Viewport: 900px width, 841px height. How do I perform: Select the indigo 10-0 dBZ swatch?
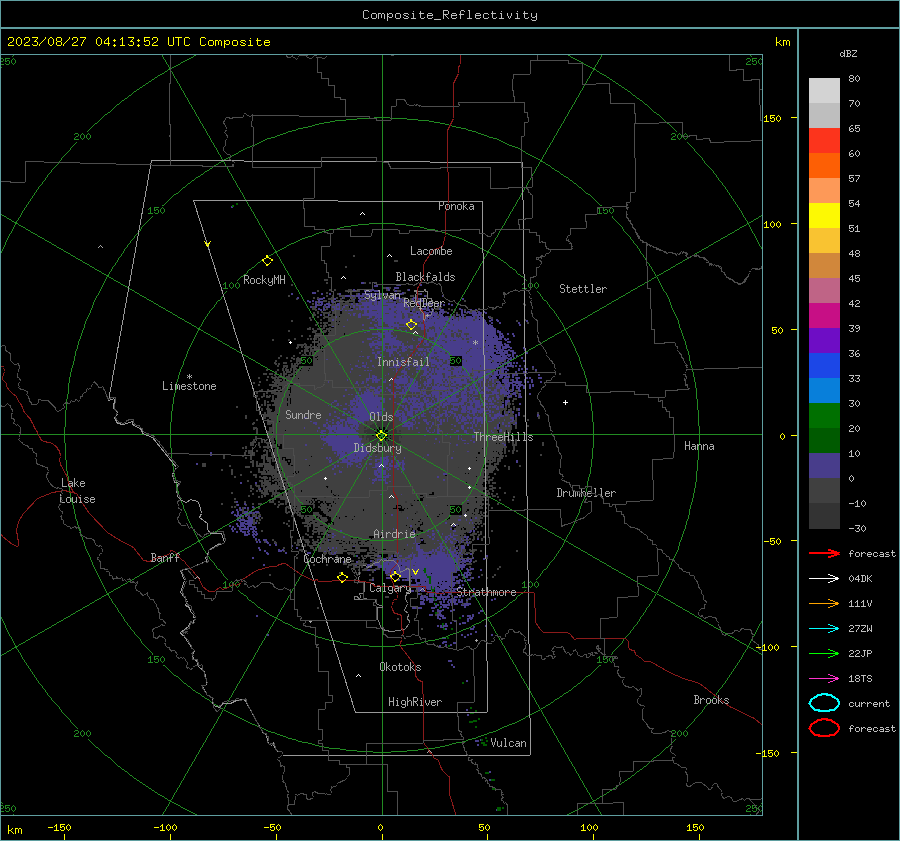coord(824,465)
